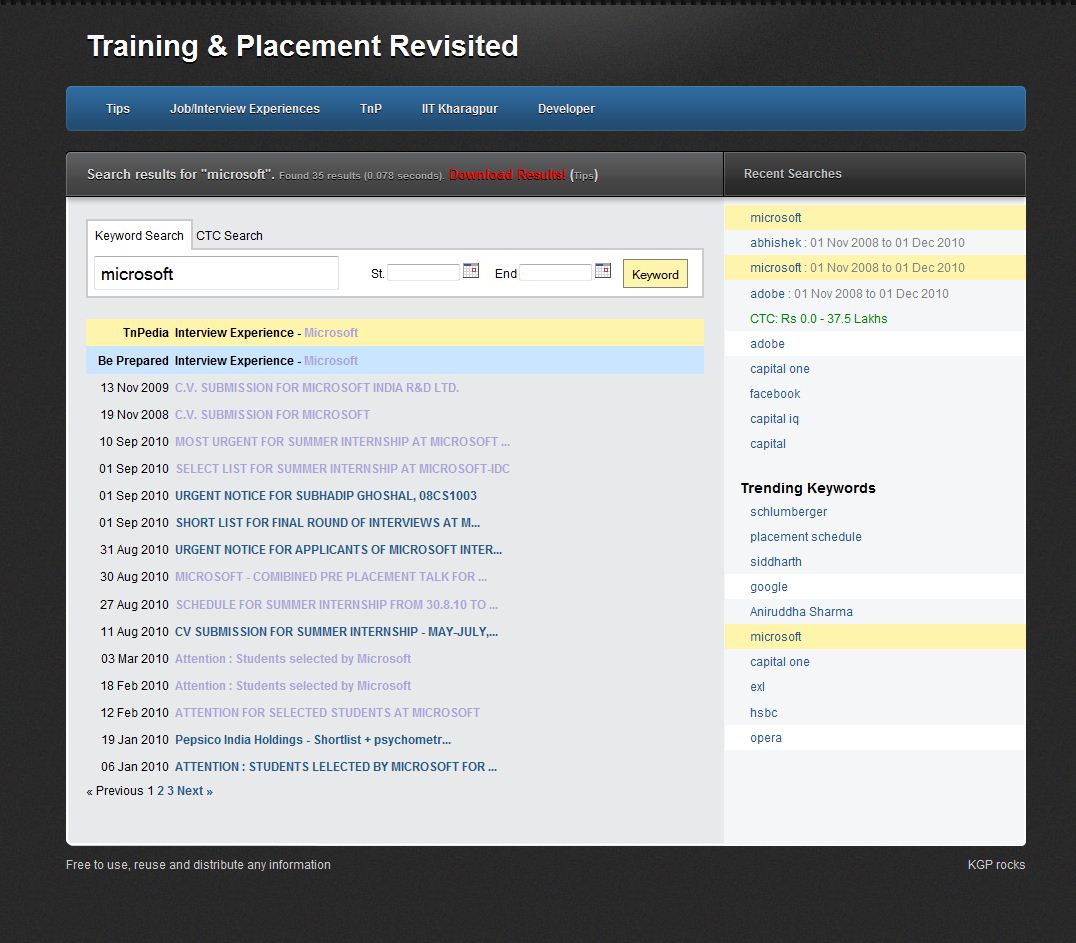Open Attention for Selected Students at Microsoft
Image resolution: width=1076 pixels, height=943 pixels.
[327, 712]
